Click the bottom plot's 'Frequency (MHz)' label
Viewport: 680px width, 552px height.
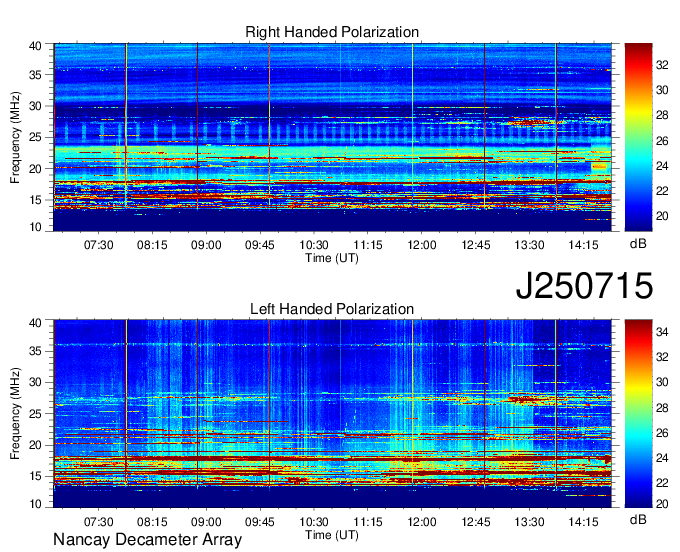15,414
